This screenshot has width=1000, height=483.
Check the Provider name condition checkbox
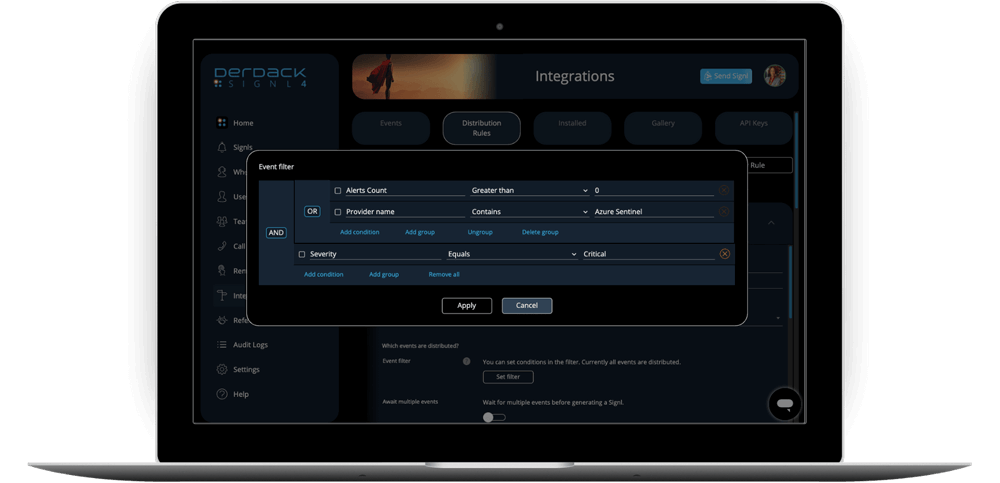(x=338, y=212)
